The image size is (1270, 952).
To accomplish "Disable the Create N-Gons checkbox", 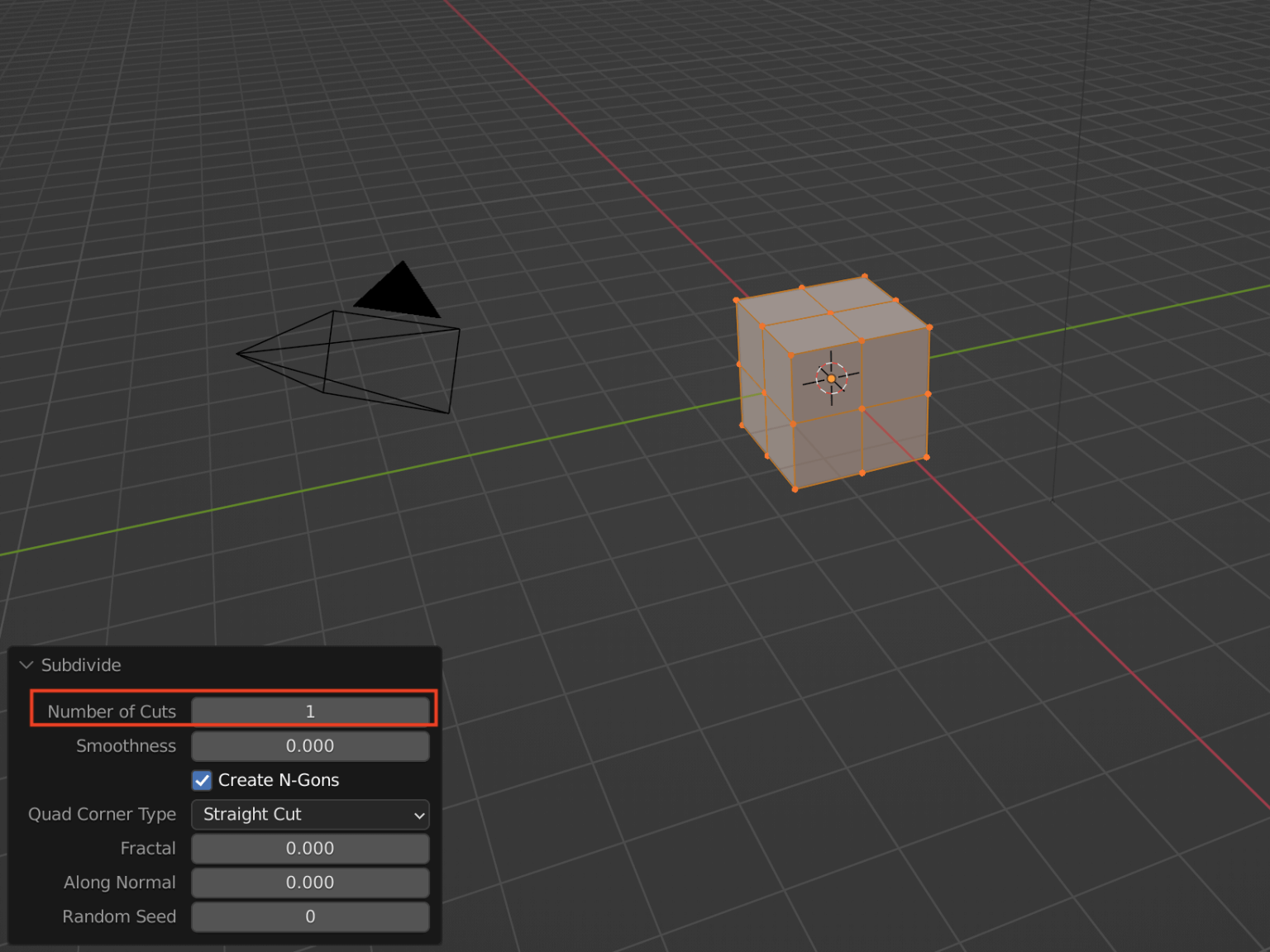I will [x=202, y=780].
